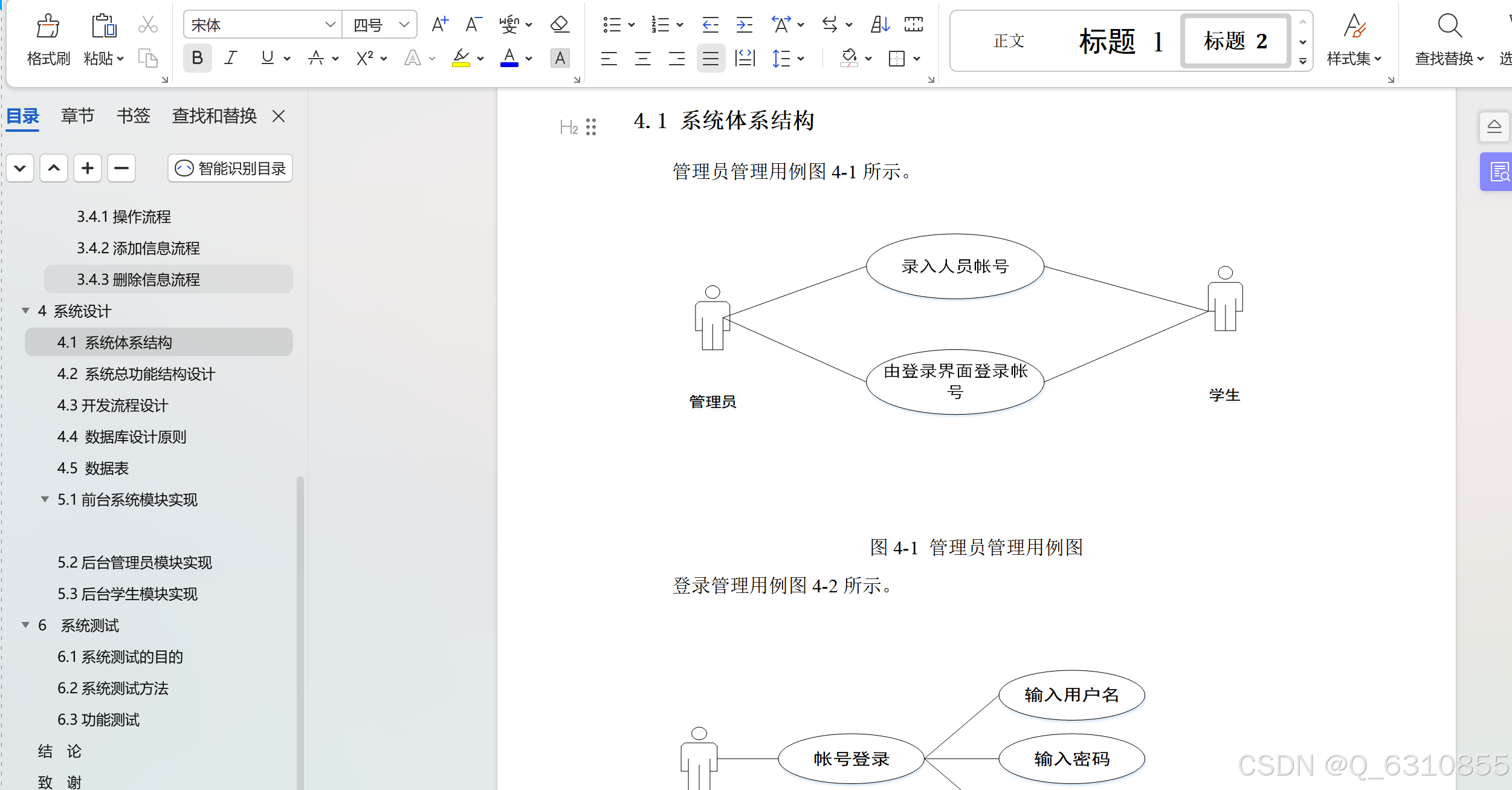Toggle numbered list button
1512x790 pixels.
[x=660, y=25]
